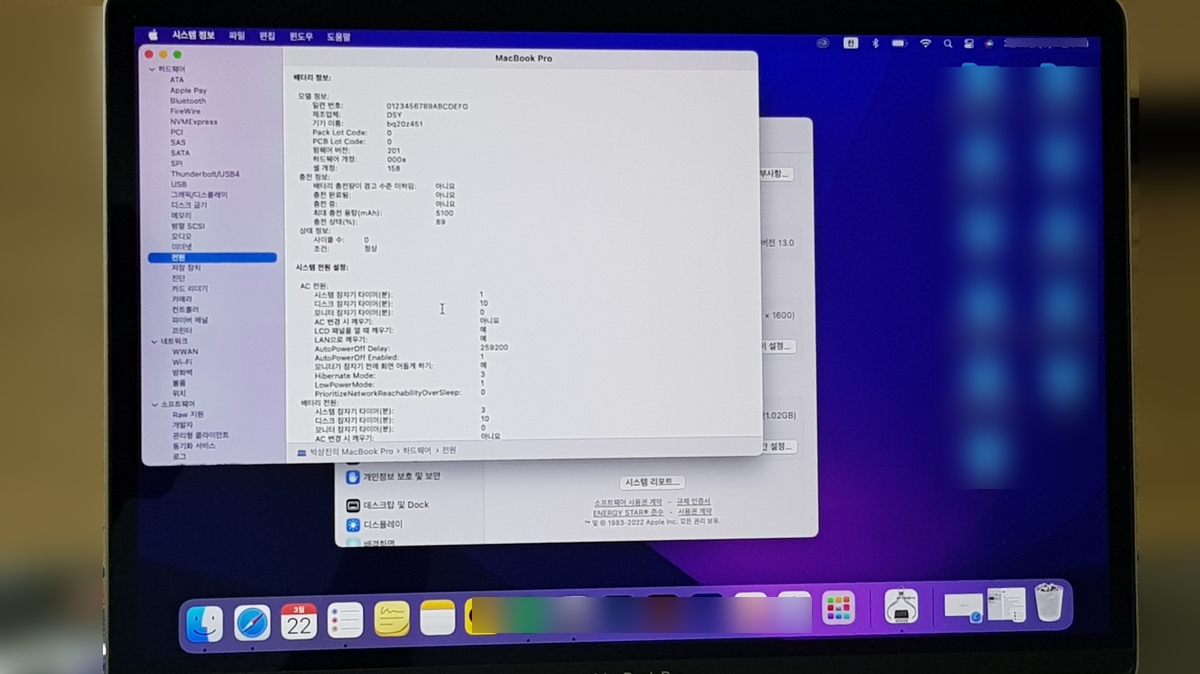Screen dimensions: 1200x674
Task: Click the serial number value 0123456789ABCDEFG
Action: 427,106
